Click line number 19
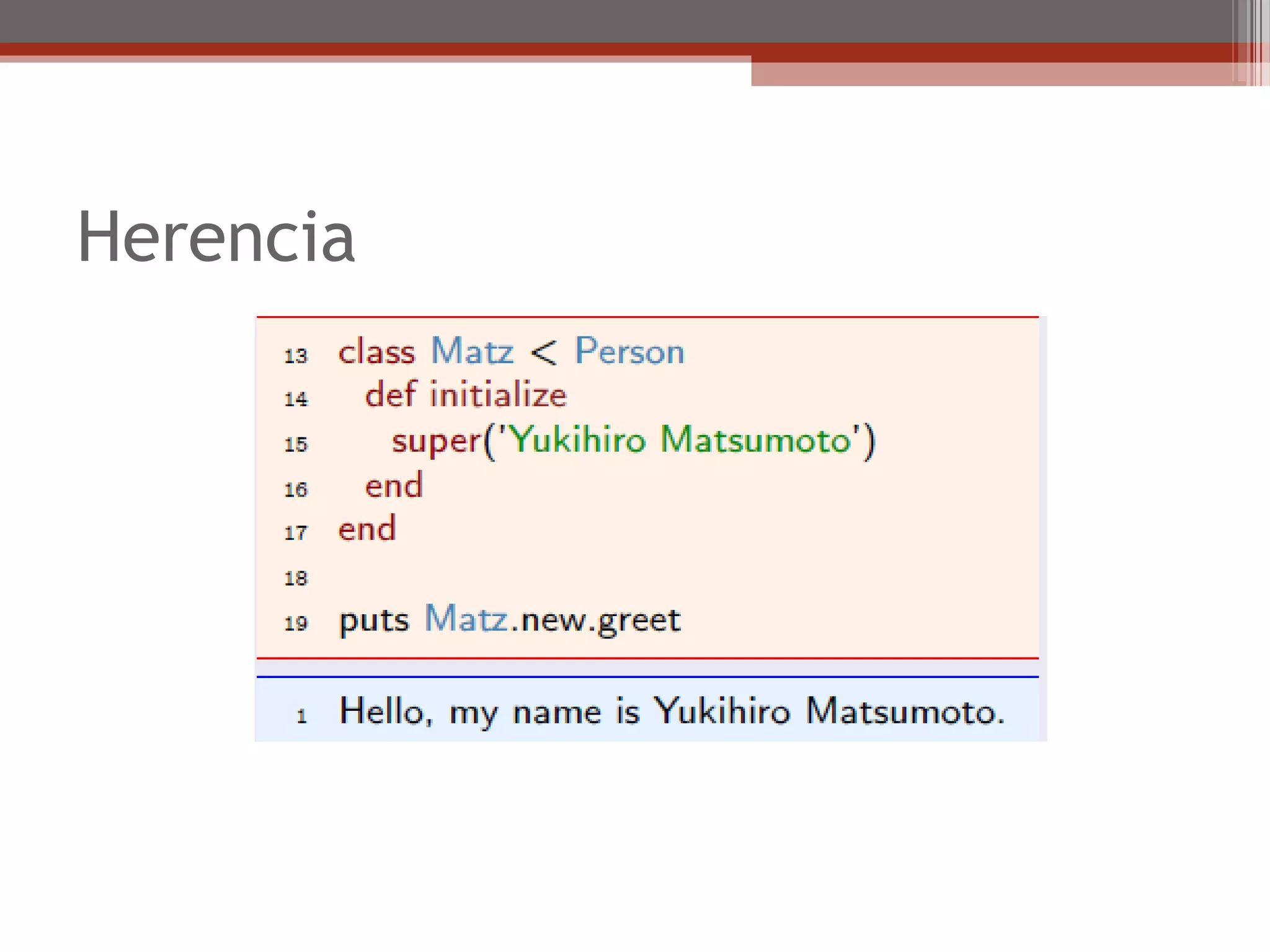 296,623
